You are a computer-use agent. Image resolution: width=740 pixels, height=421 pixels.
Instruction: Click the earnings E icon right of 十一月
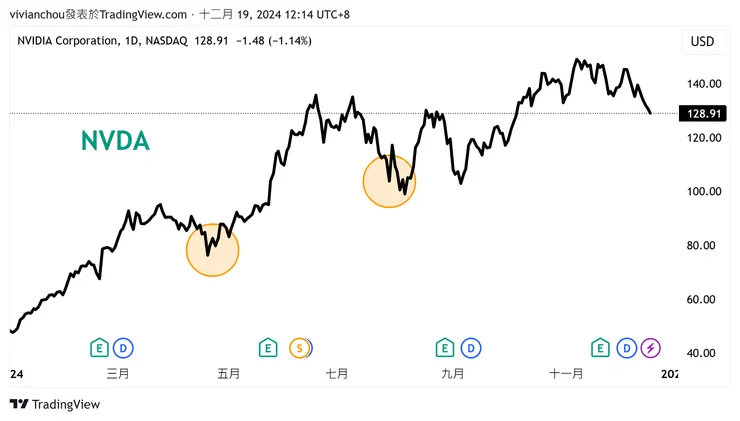tap(600, 348)
